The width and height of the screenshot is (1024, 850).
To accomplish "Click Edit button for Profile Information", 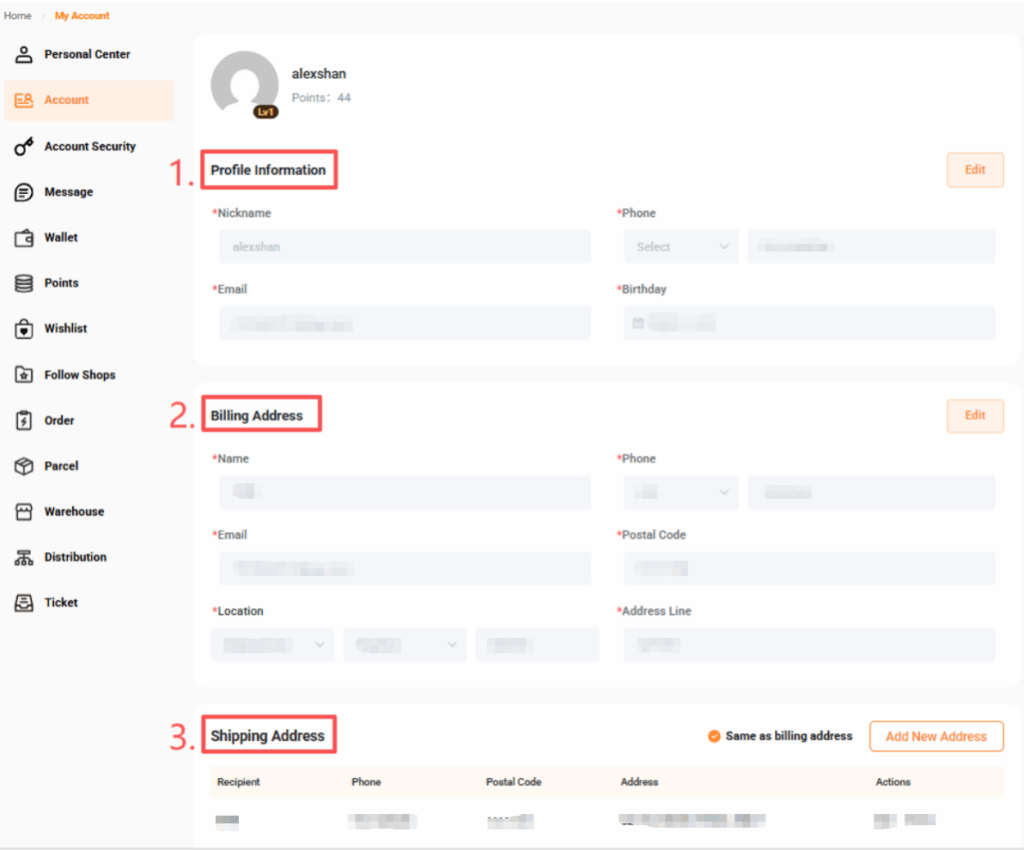I will point(974,170).
